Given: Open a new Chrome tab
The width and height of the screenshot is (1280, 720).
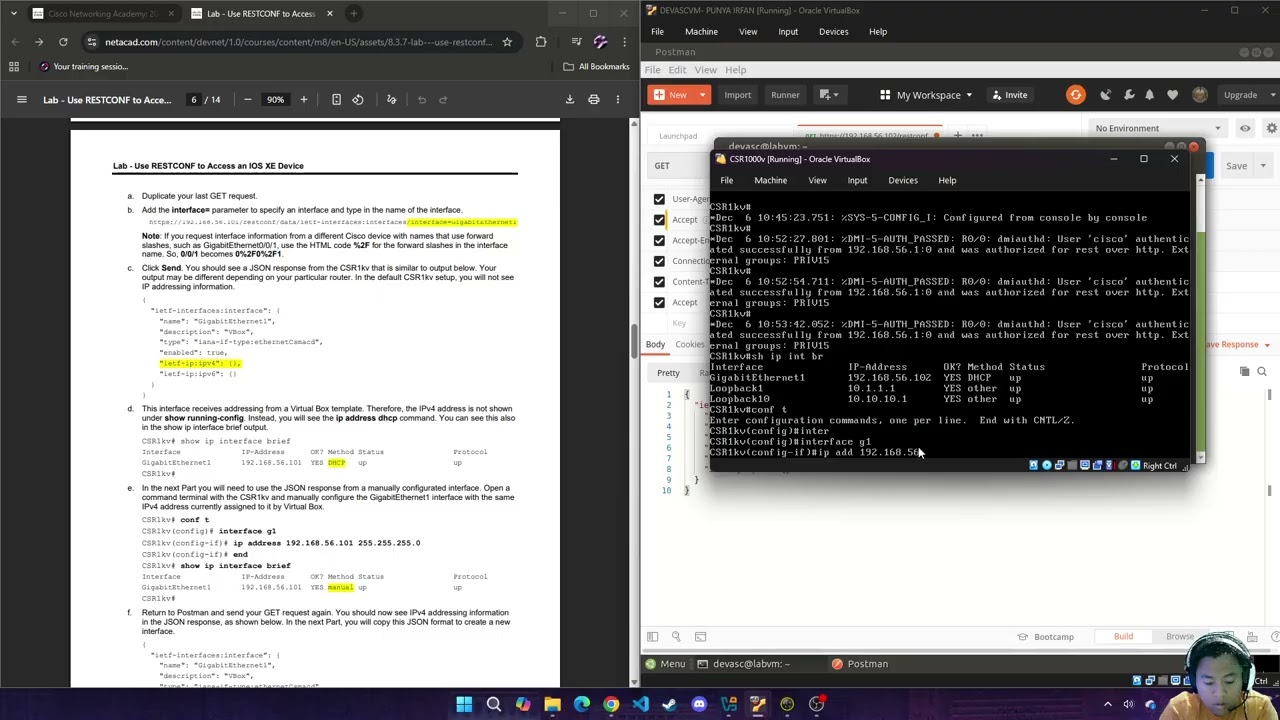Looking at the screenshot, I should coord(353,13).
